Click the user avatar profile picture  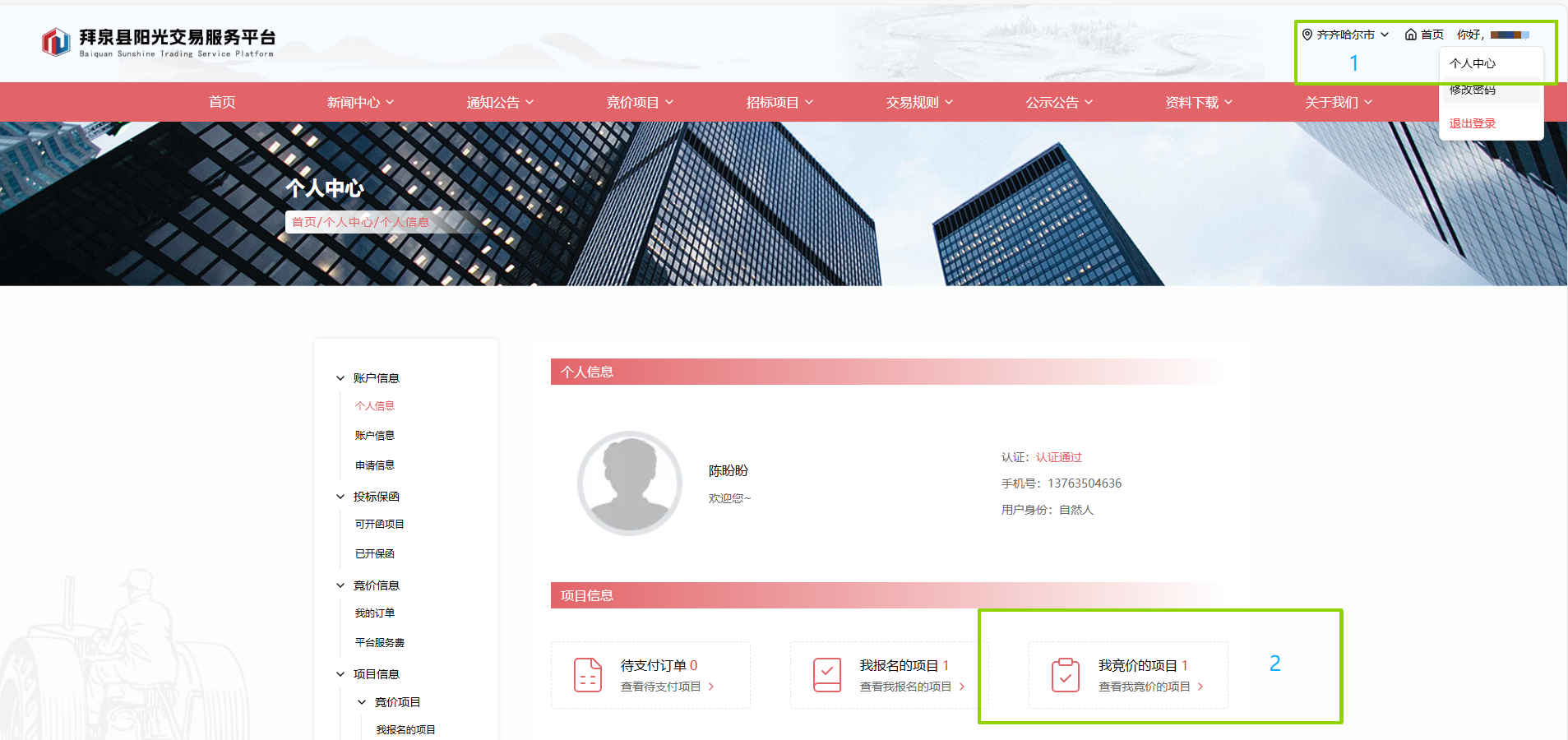click(x=630, y=483)
